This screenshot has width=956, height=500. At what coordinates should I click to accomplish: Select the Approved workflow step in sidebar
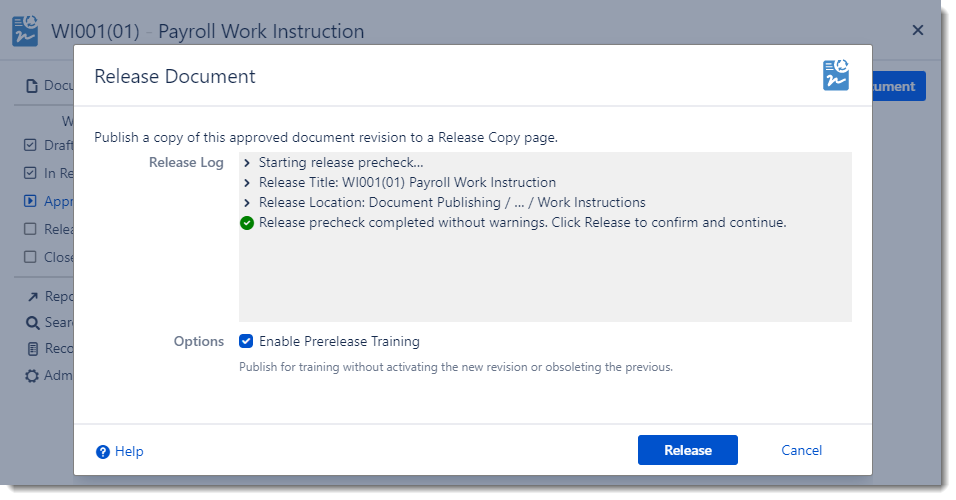click(30, 201)
